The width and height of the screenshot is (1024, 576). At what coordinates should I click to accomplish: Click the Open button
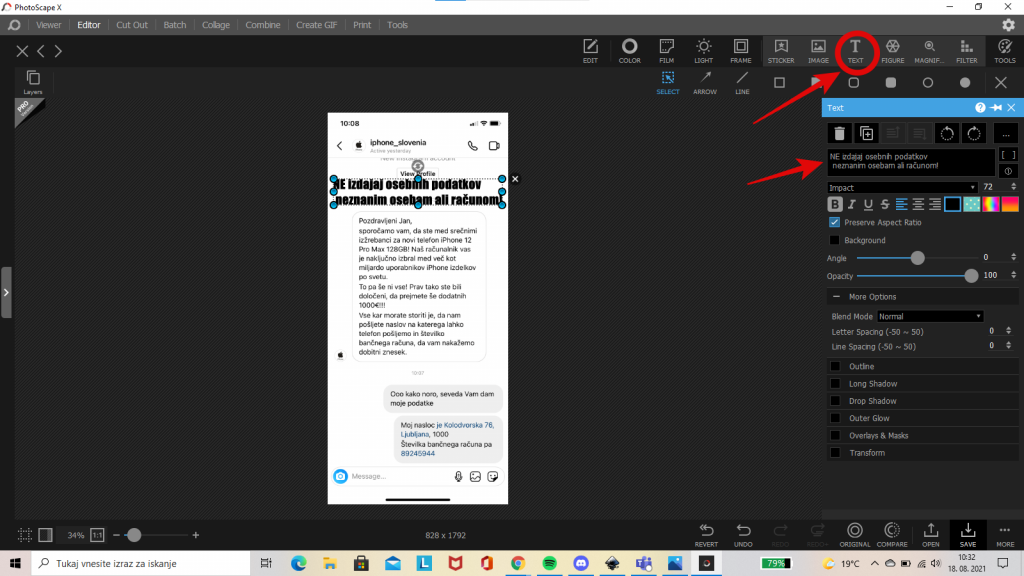click(931, 535)
